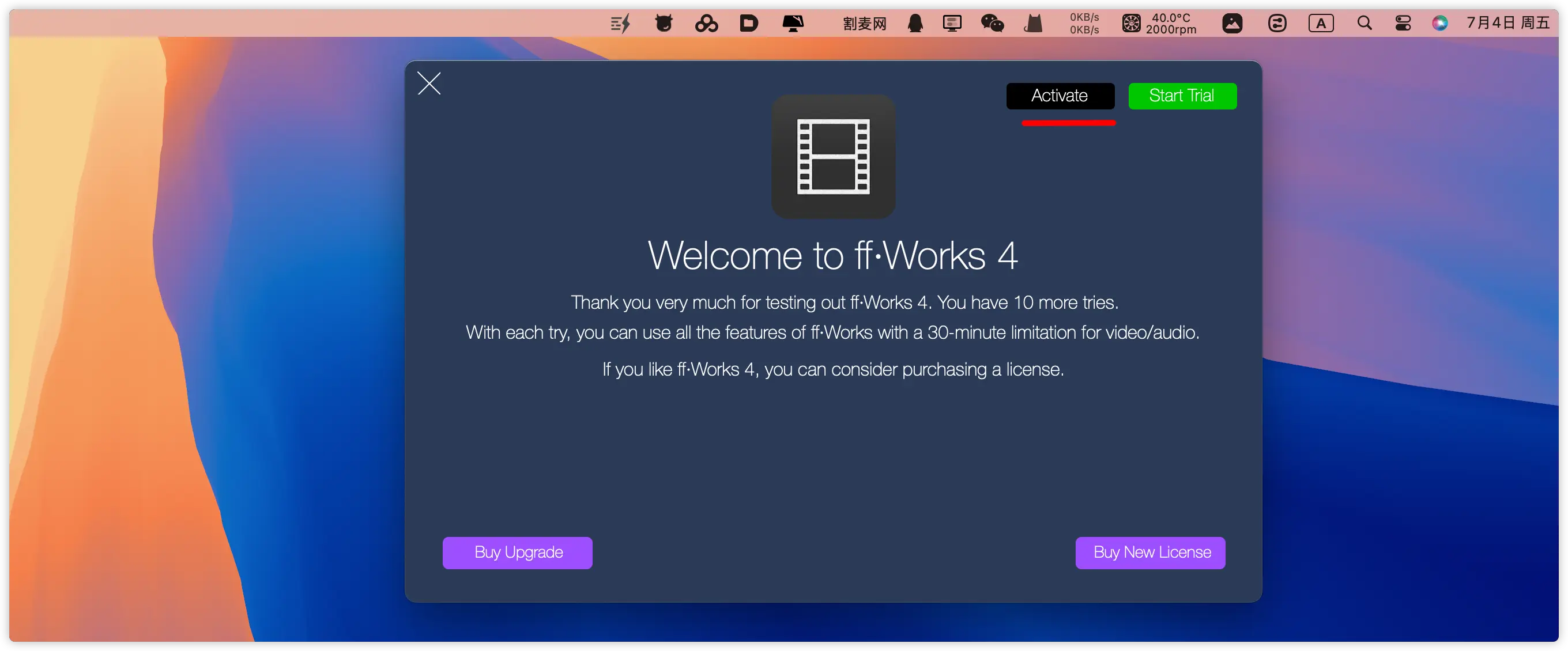This screenshot has height=651, width=1568.
Task: Click Buy Upgrade button
Action: pyautogui.click(x=518, y=552)
